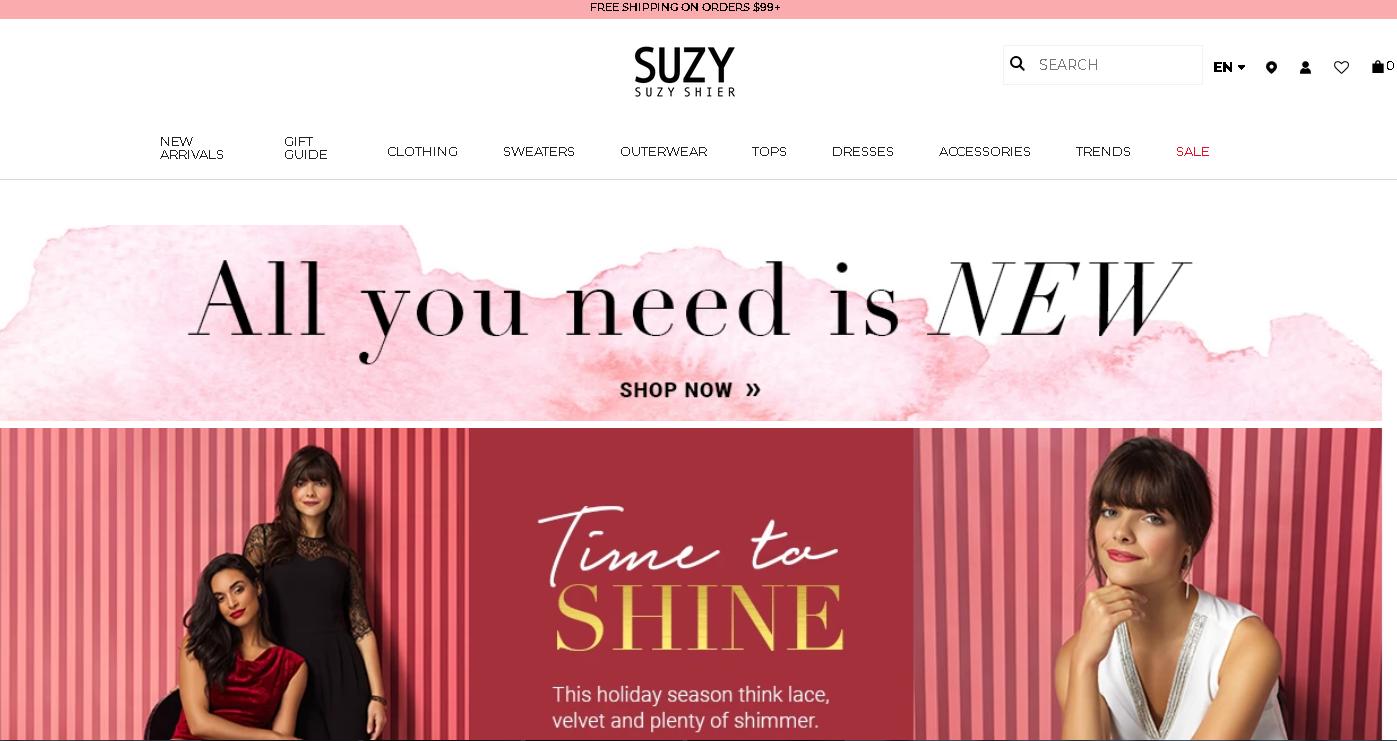Open the Dresses category
Screen dimensions: 1397x741
click(x=863, y=152)
